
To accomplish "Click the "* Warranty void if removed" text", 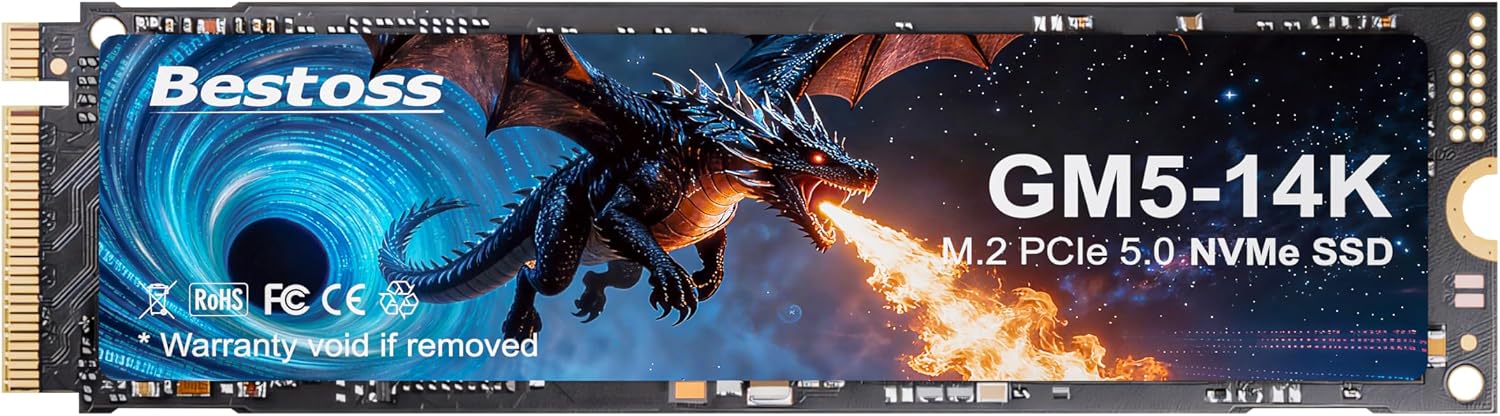I will (338, 344).
